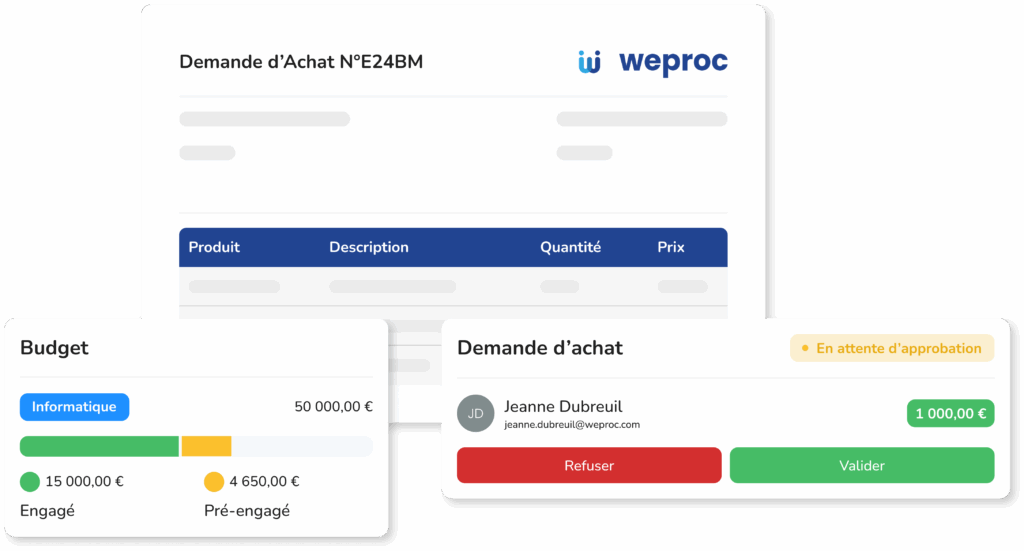Screen dimensions: 1024x551
Task: Click the JD user avatar
Action: tap(476, 413)
